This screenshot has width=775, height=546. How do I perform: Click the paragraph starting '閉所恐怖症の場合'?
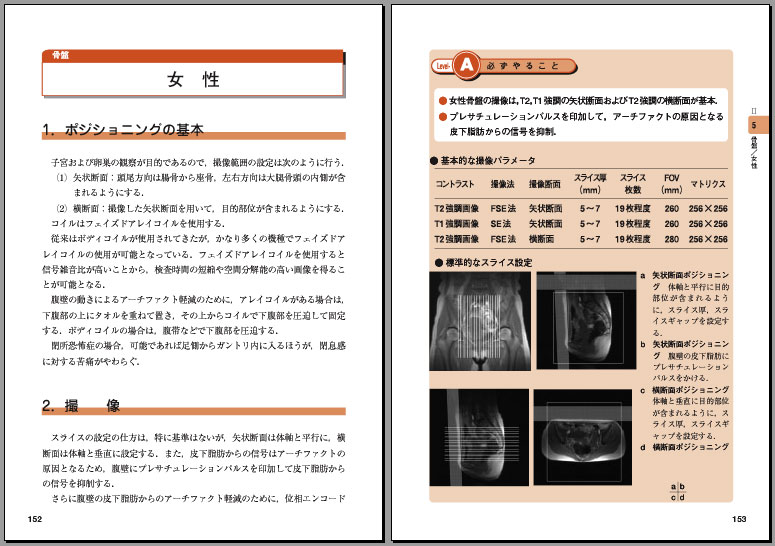click(x=194, y=353)
